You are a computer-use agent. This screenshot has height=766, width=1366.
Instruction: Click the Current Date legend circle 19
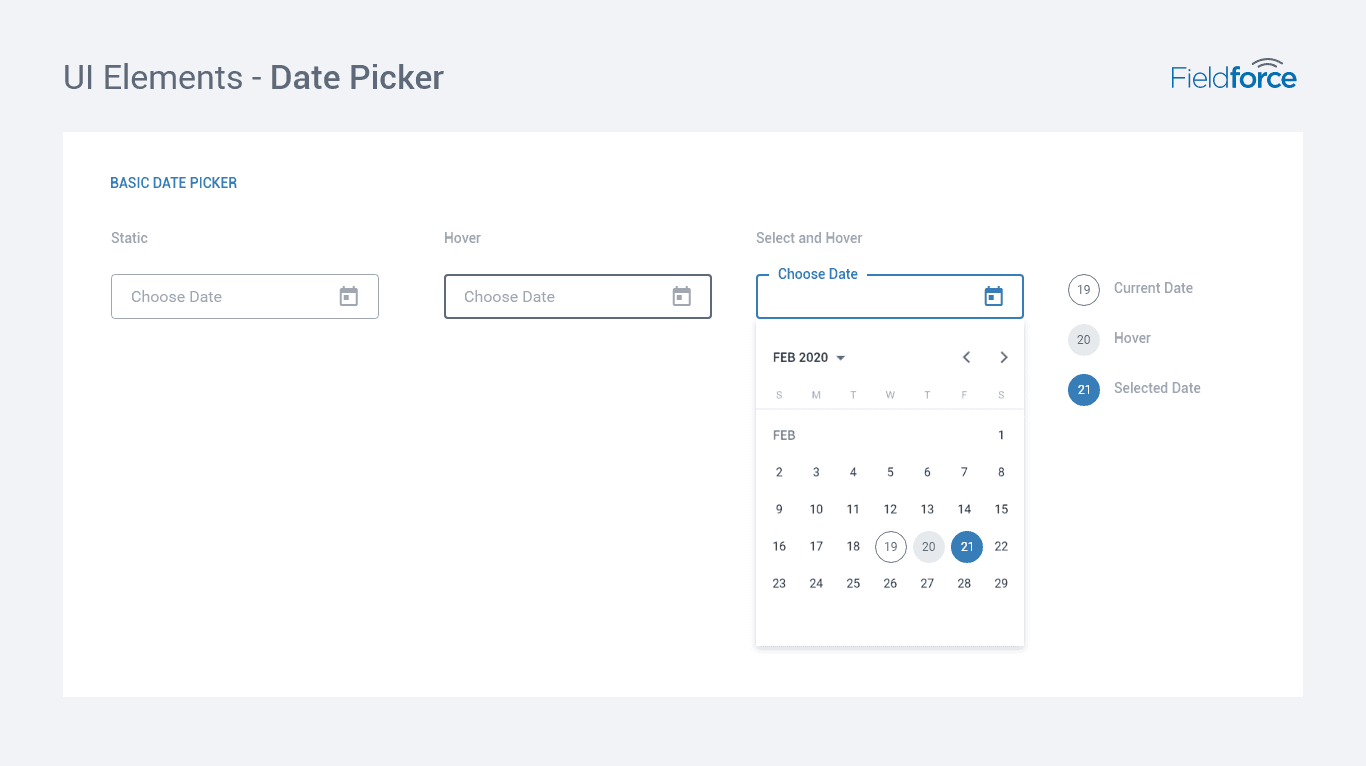click(x=1084, y=290)
